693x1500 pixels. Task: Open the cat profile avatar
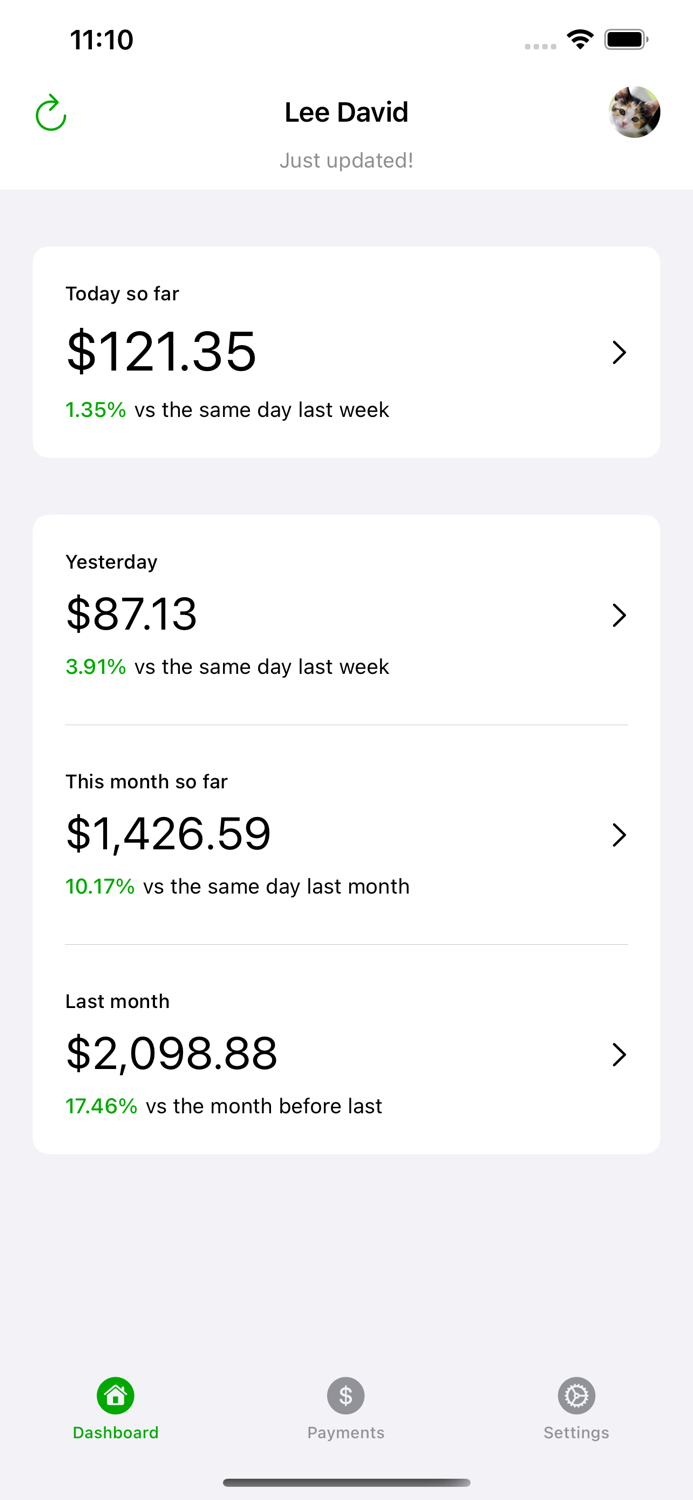tap(635, 112)
